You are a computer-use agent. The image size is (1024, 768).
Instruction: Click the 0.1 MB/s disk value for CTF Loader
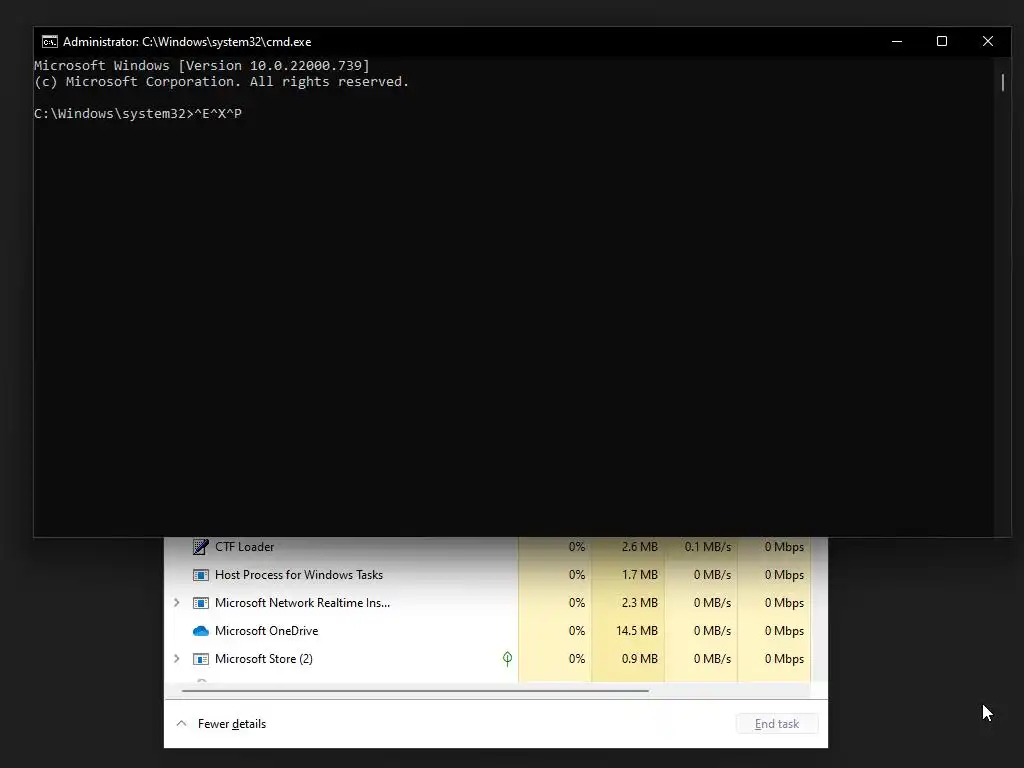point(708,547)
